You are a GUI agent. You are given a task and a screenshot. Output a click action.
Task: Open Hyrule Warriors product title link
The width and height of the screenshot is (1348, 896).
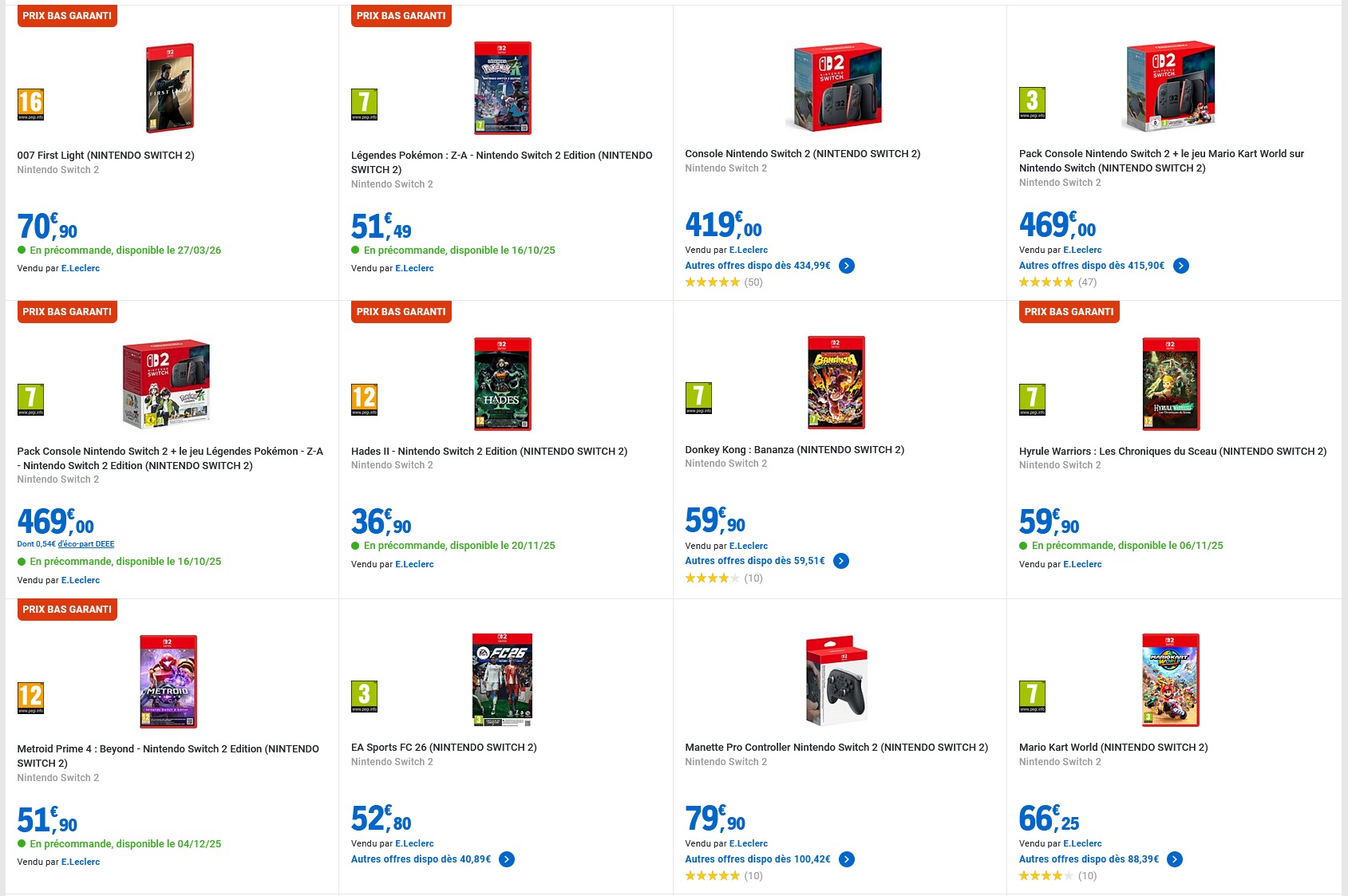1172,452
